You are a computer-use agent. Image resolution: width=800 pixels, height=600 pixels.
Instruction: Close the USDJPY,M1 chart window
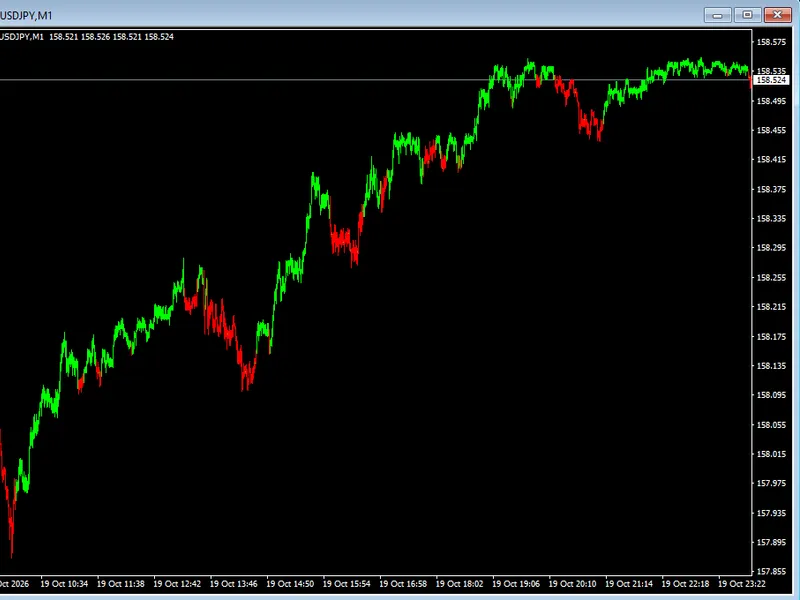tap(777, 15)
